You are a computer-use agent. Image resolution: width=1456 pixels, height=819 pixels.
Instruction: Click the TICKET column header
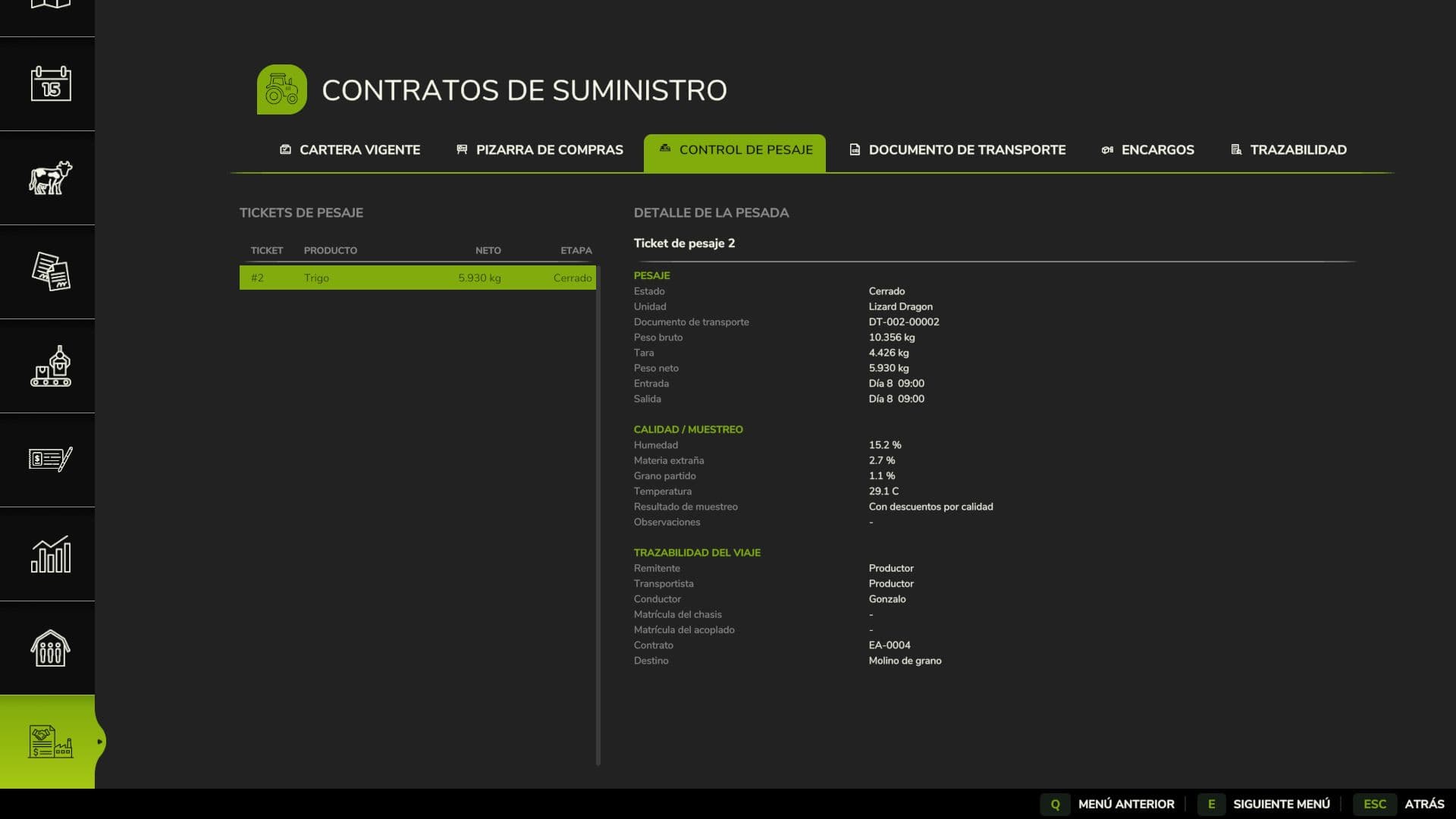266,250
